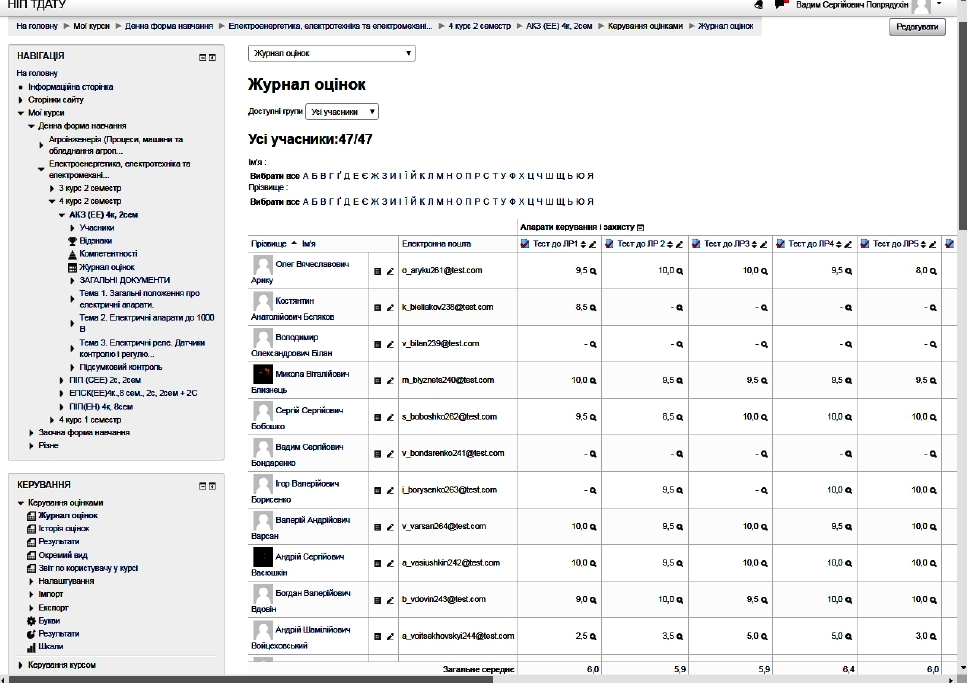Click the sort arrows icon for Тест до ЛР3

755,244
